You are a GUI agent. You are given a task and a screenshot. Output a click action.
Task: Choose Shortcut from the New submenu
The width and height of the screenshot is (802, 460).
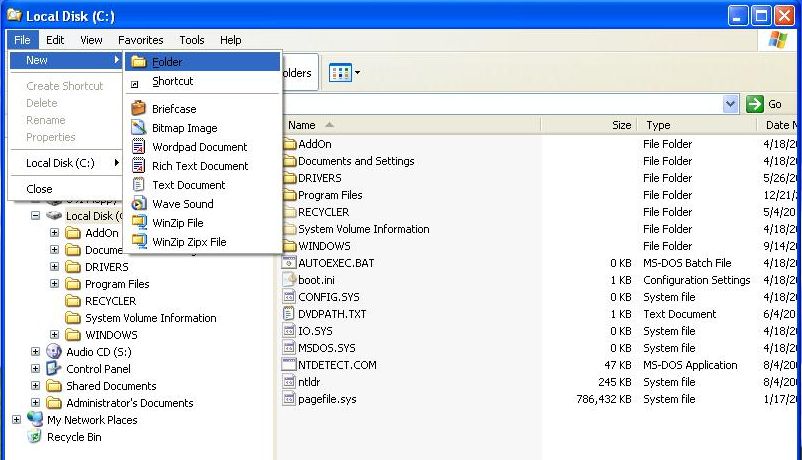pos(172,81)
